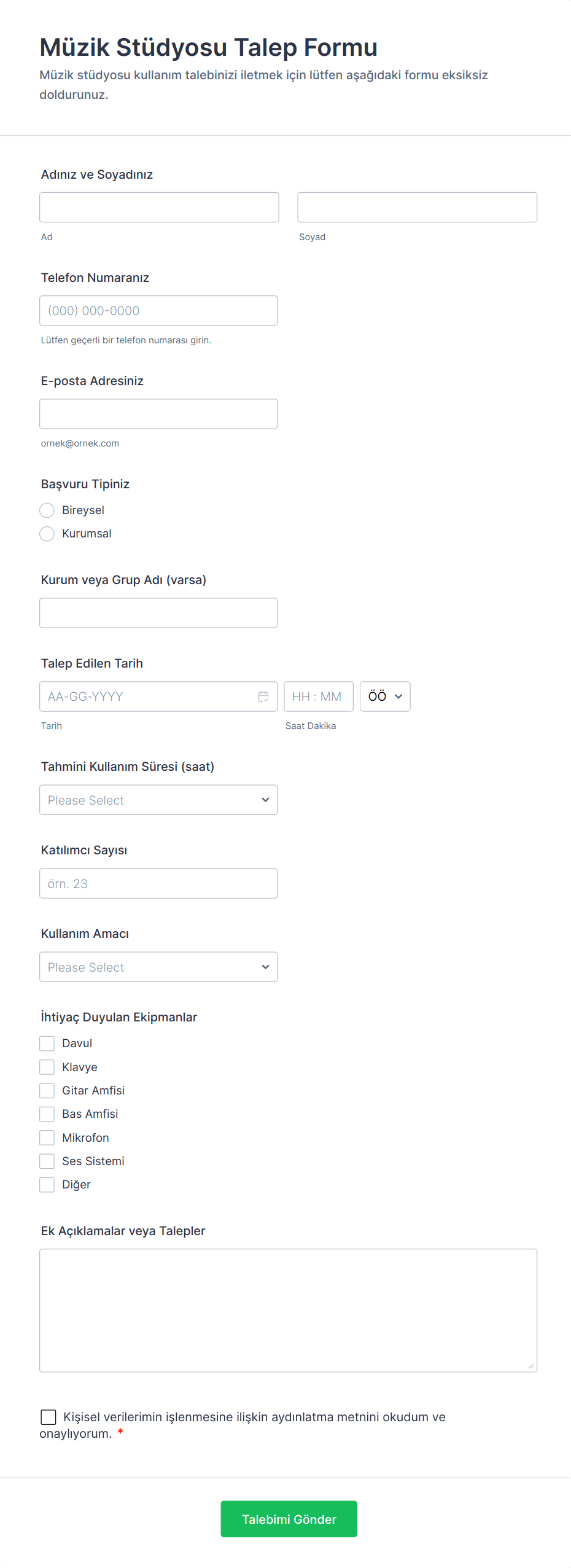Viewport: 571px width, 1568px height.
Task: Click the phone number input field
Action: click(x=158, y=311)
